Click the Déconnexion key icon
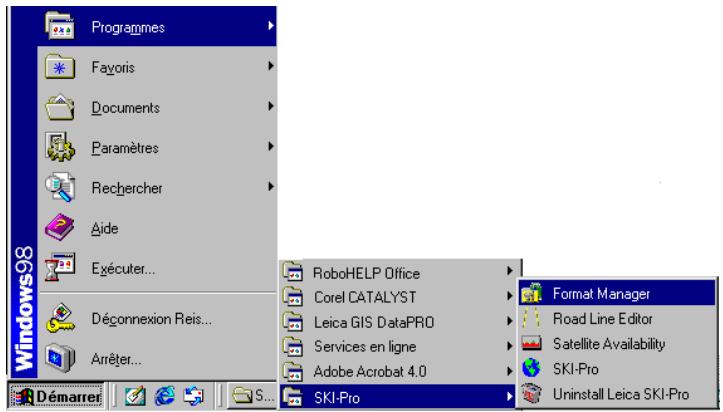Image resolution: width=723 pixels, height=412 pixels. click(60, 318)
